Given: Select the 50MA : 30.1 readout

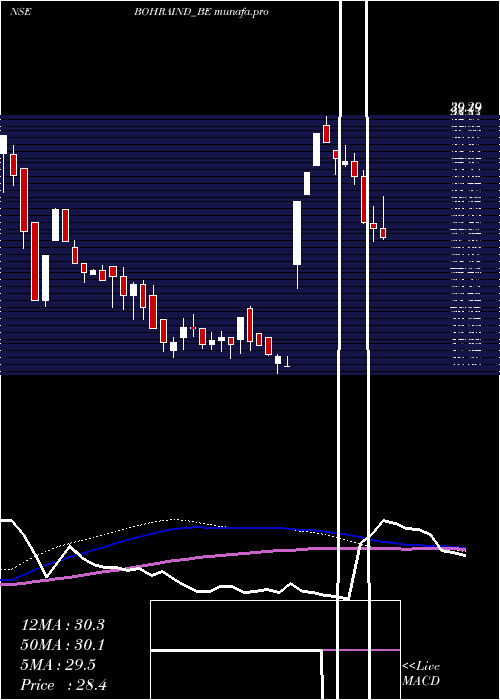Looking at the screenshot, I should pyautogui.click(x=63, y=645).
